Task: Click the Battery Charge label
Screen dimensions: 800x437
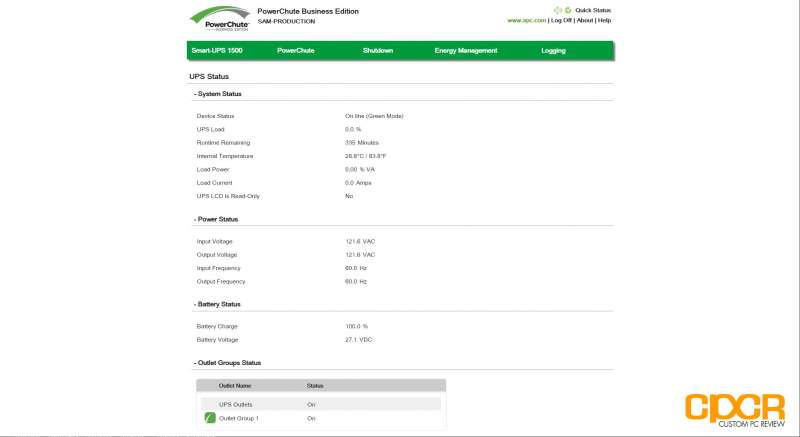Action: click(217, 326)
